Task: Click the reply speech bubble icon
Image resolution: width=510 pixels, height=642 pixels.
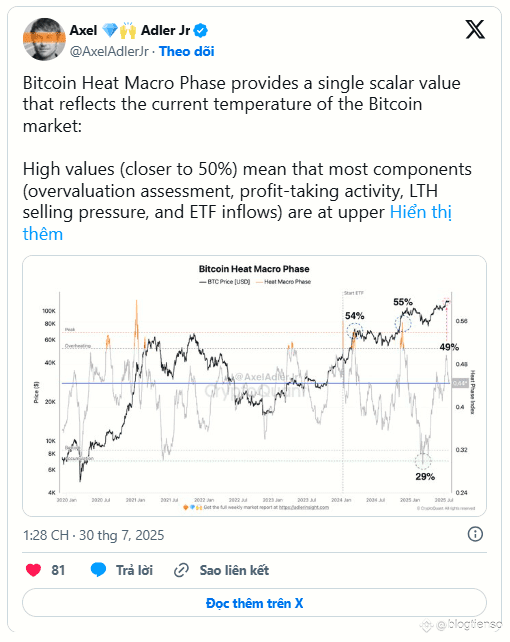Action: [98, 570]
